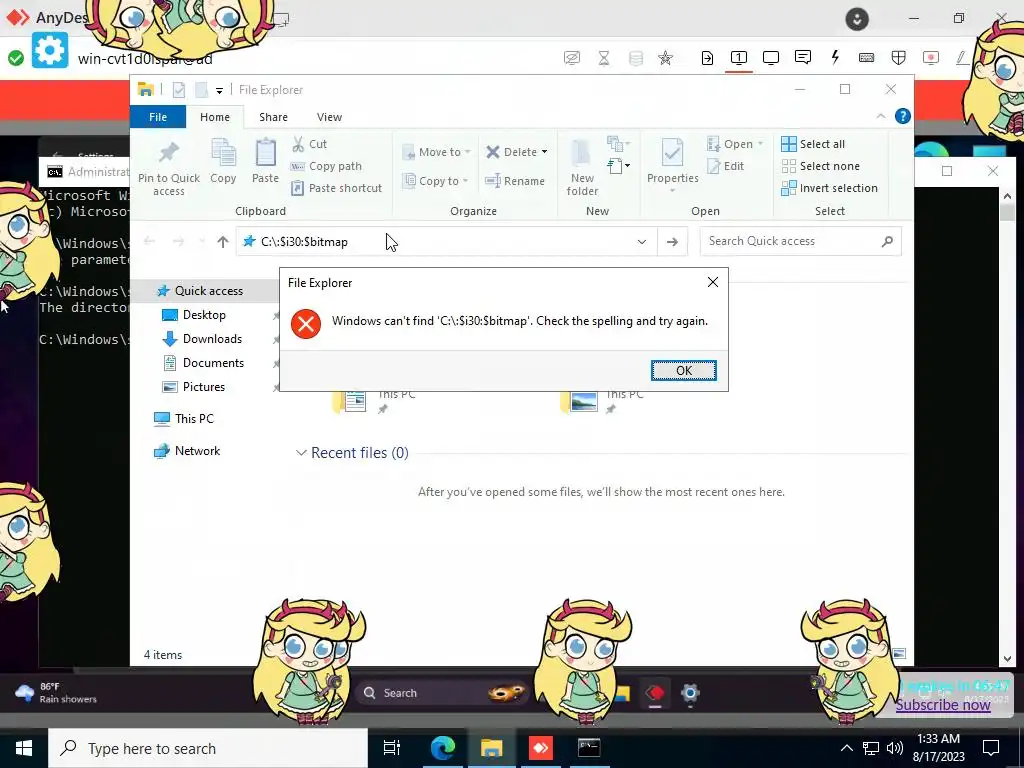Open the Quick Access Toolbar customize dropdown
Screen dimensions: 1024x768
point(219,90)
